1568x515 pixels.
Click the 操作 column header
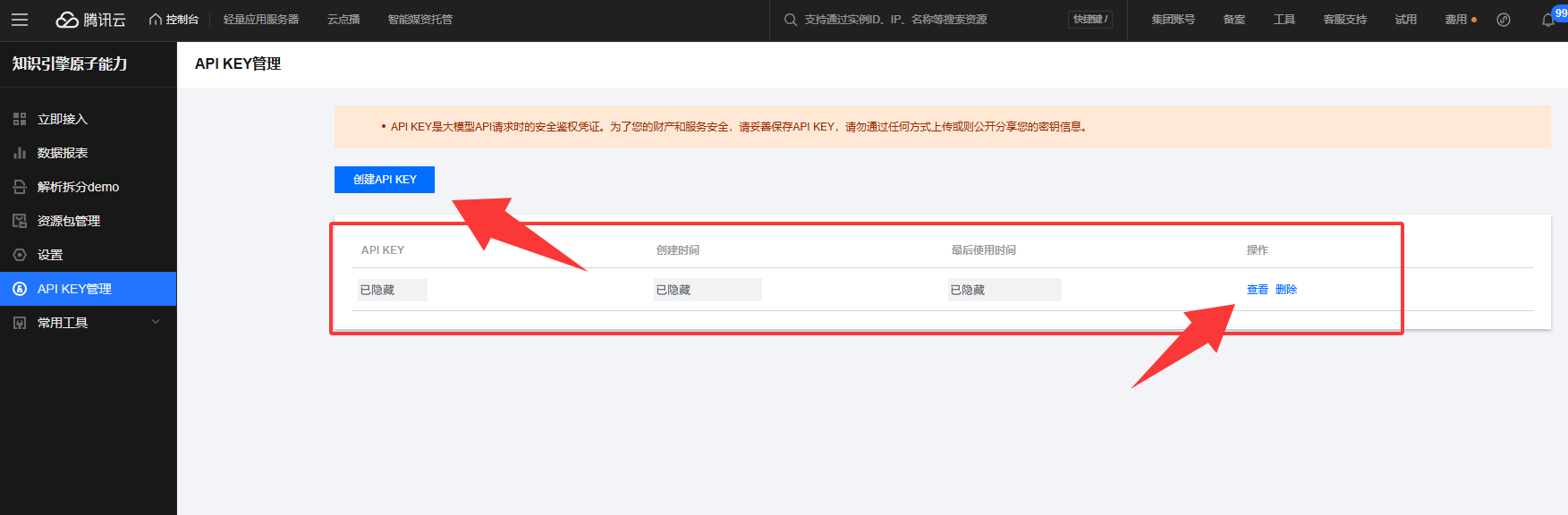[1258, 250]
